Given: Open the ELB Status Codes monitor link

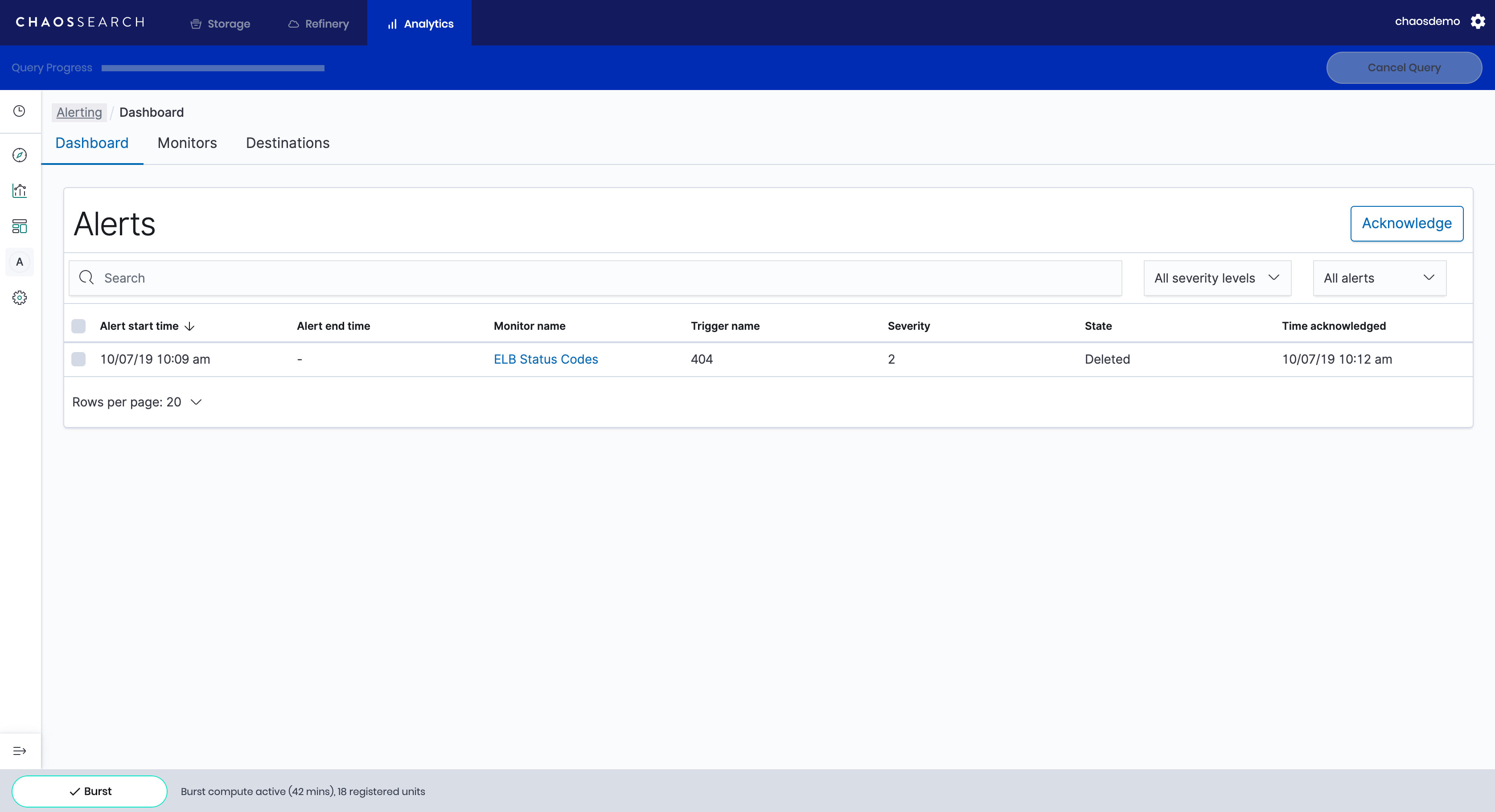Looking at the screenshot, I should click(x=545, y=359).
